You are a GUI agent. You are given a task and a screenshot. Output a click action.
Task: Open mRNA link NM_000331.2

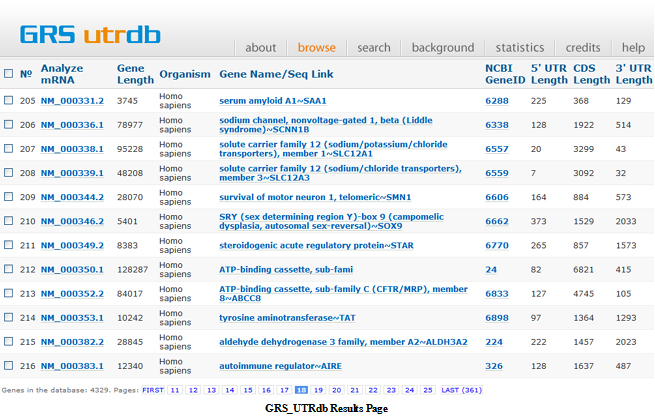(x=72, y=101)
